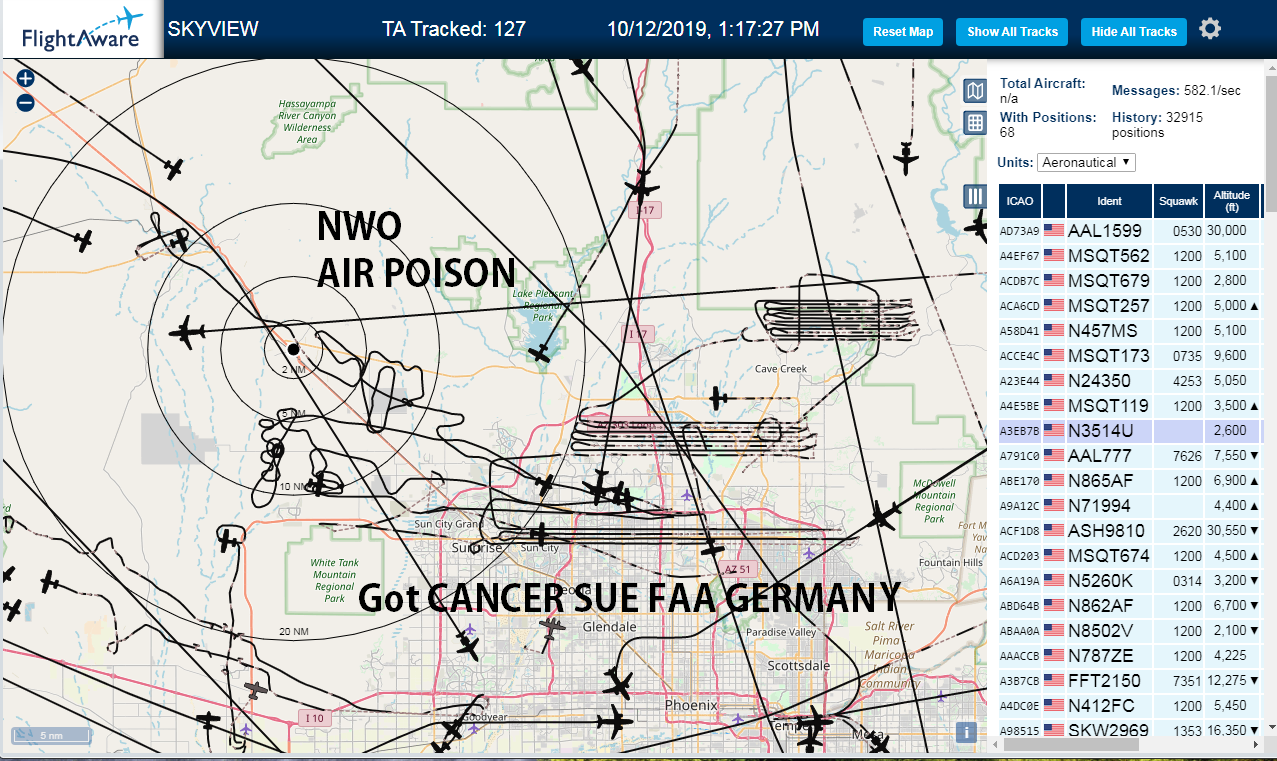Viewport: 1277px width, 761px height.
Task: Select flight MSQT257 row
Action: click(x=1129, y=306)
